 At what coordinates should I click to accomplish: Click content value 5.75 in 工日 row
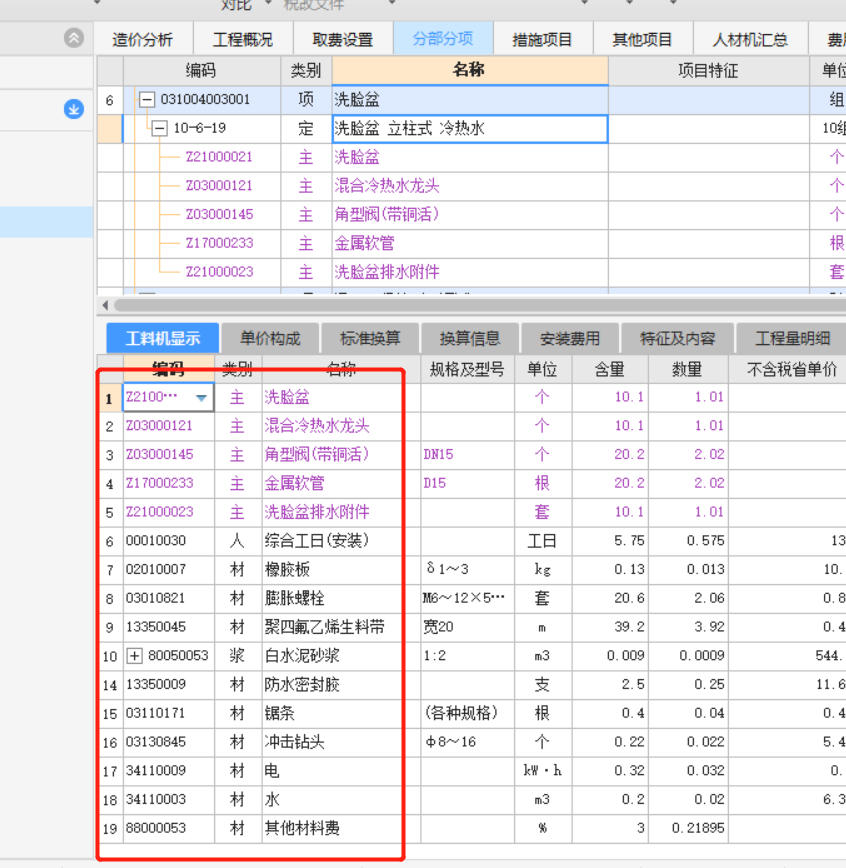pyautogui.click(x=630, y=541)
